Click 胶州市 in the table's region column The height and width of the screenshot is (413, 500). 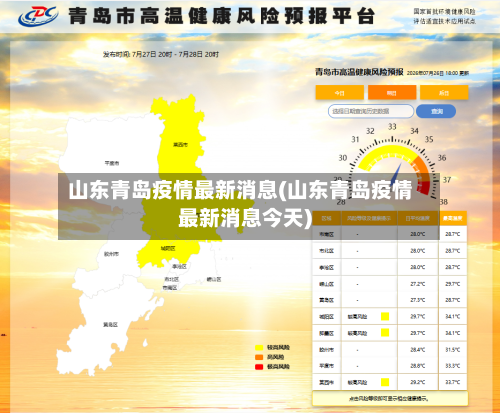(326, 350)
